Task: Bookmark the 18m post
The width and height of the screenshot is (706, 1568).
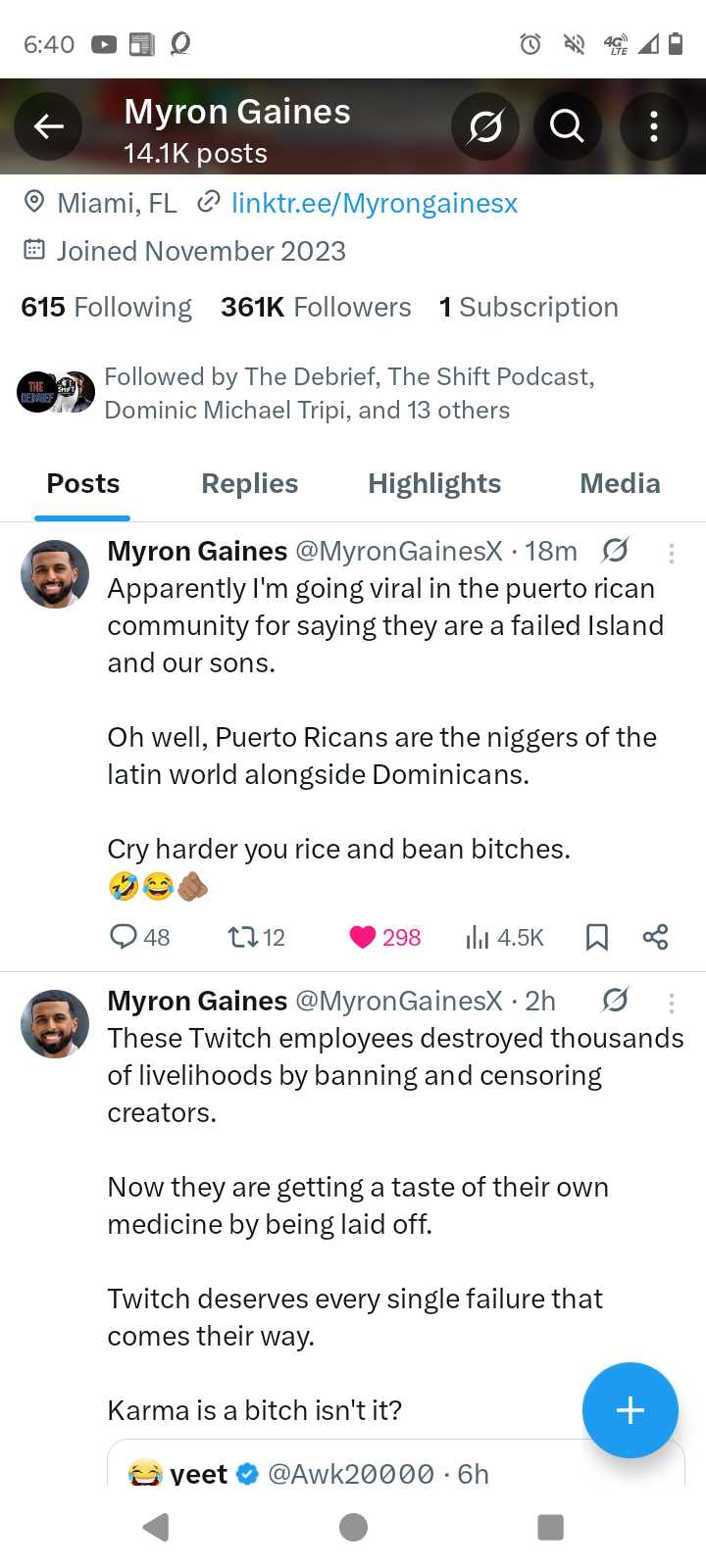Action: 596,937
